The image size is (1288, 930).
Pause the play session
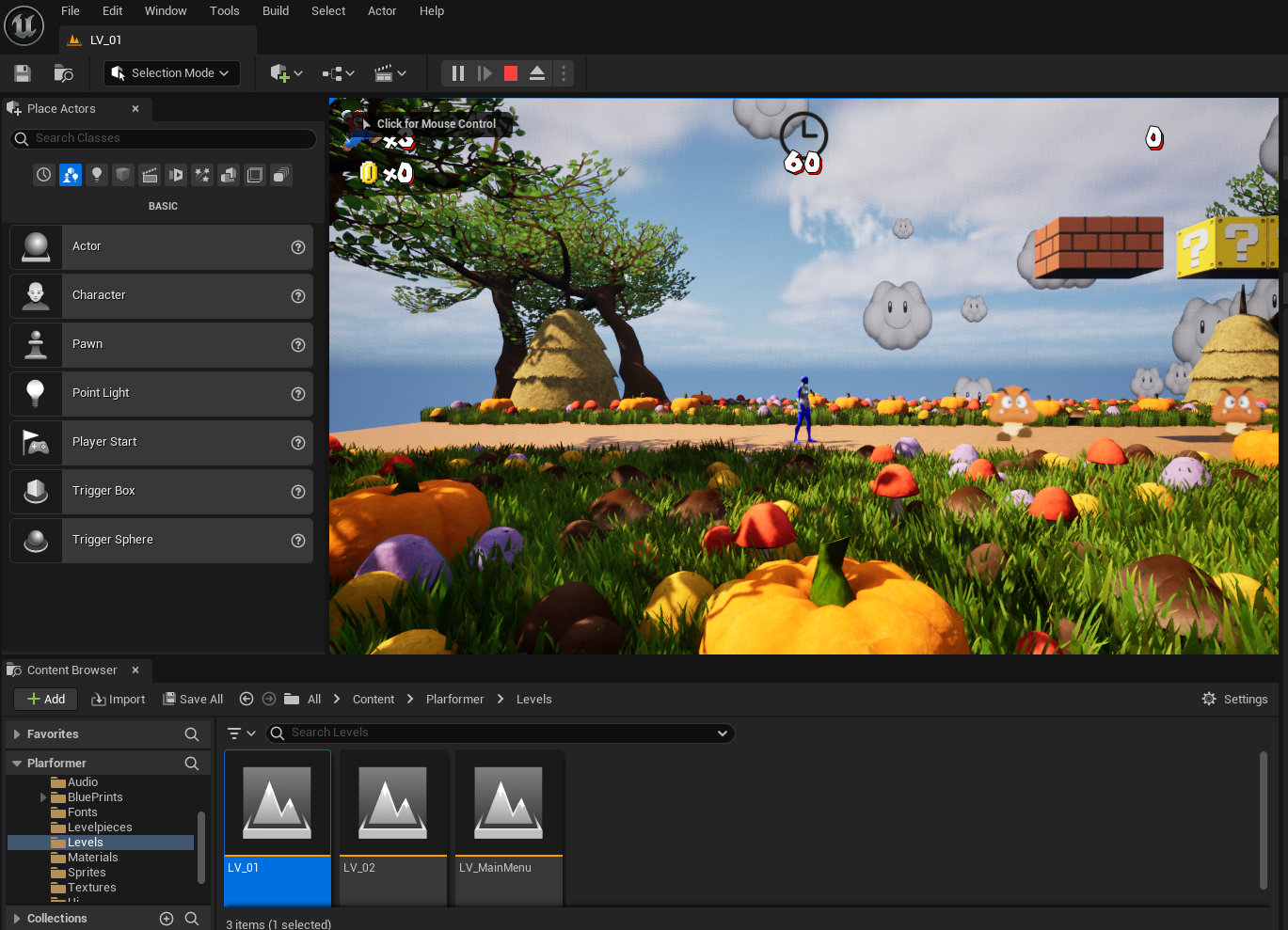(x=458, y=73)
